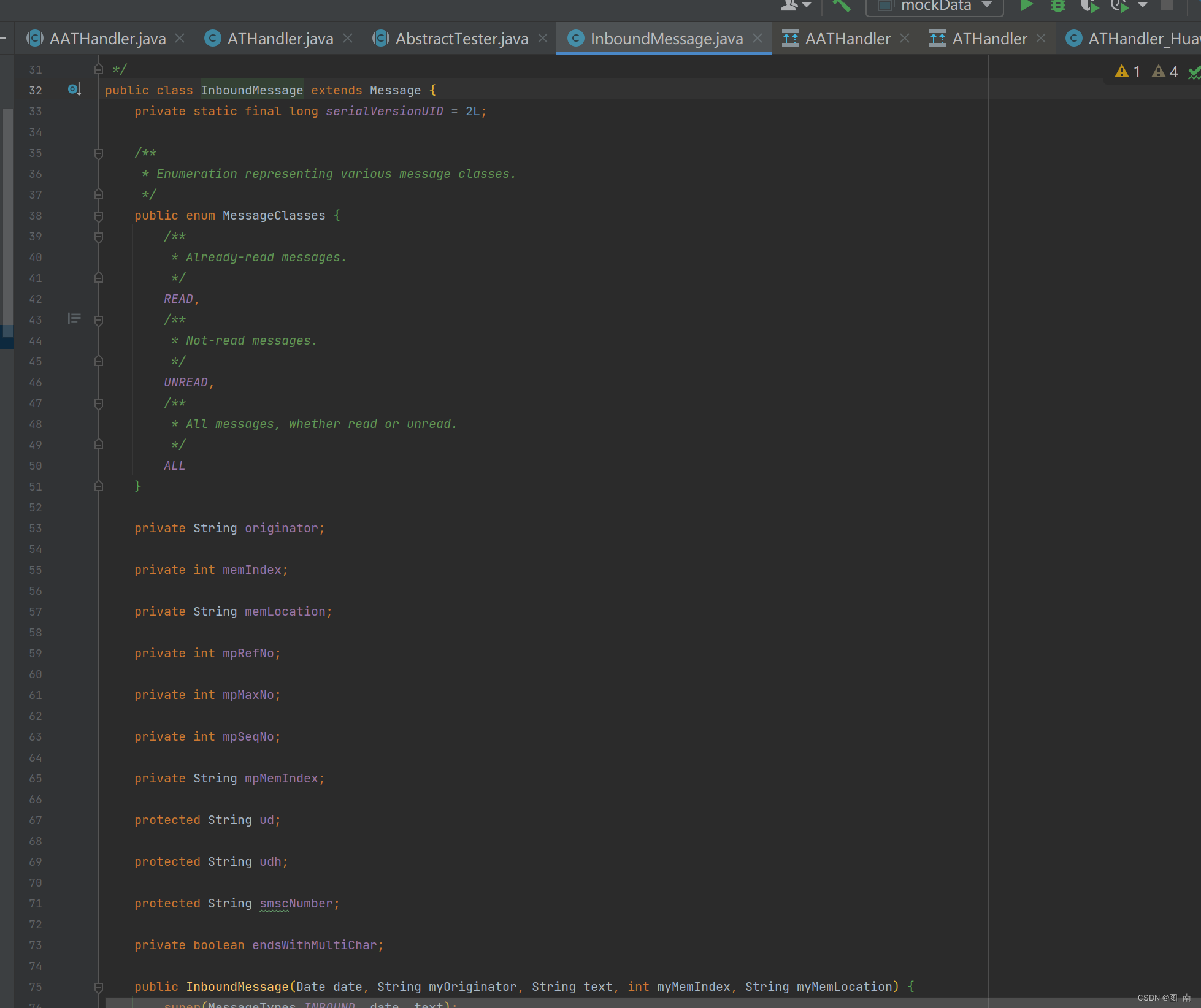Click the originator field name

[282, 528]
